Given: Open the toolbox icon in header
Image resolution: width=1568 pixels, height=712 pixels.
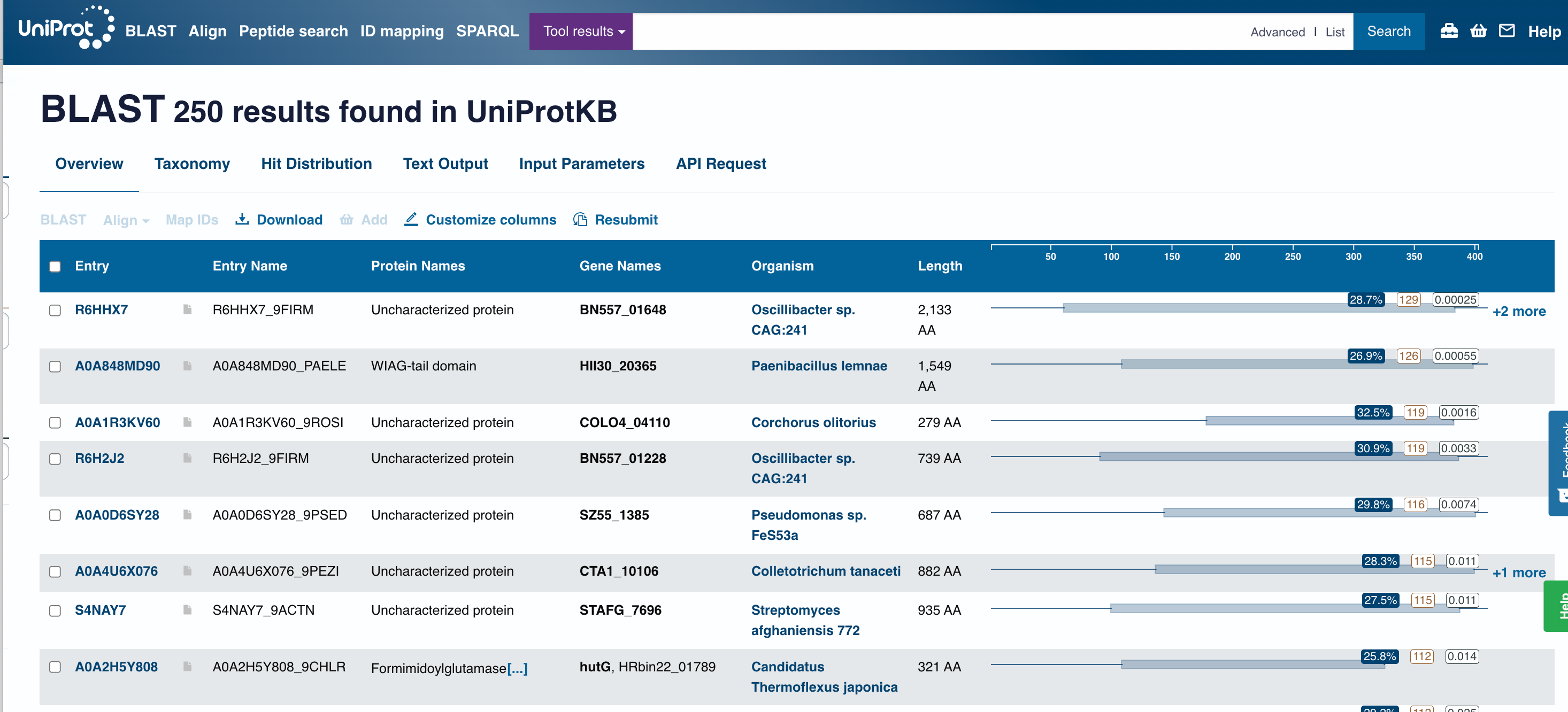Looking at the screenshot, I should click(x=1449, y=31).
